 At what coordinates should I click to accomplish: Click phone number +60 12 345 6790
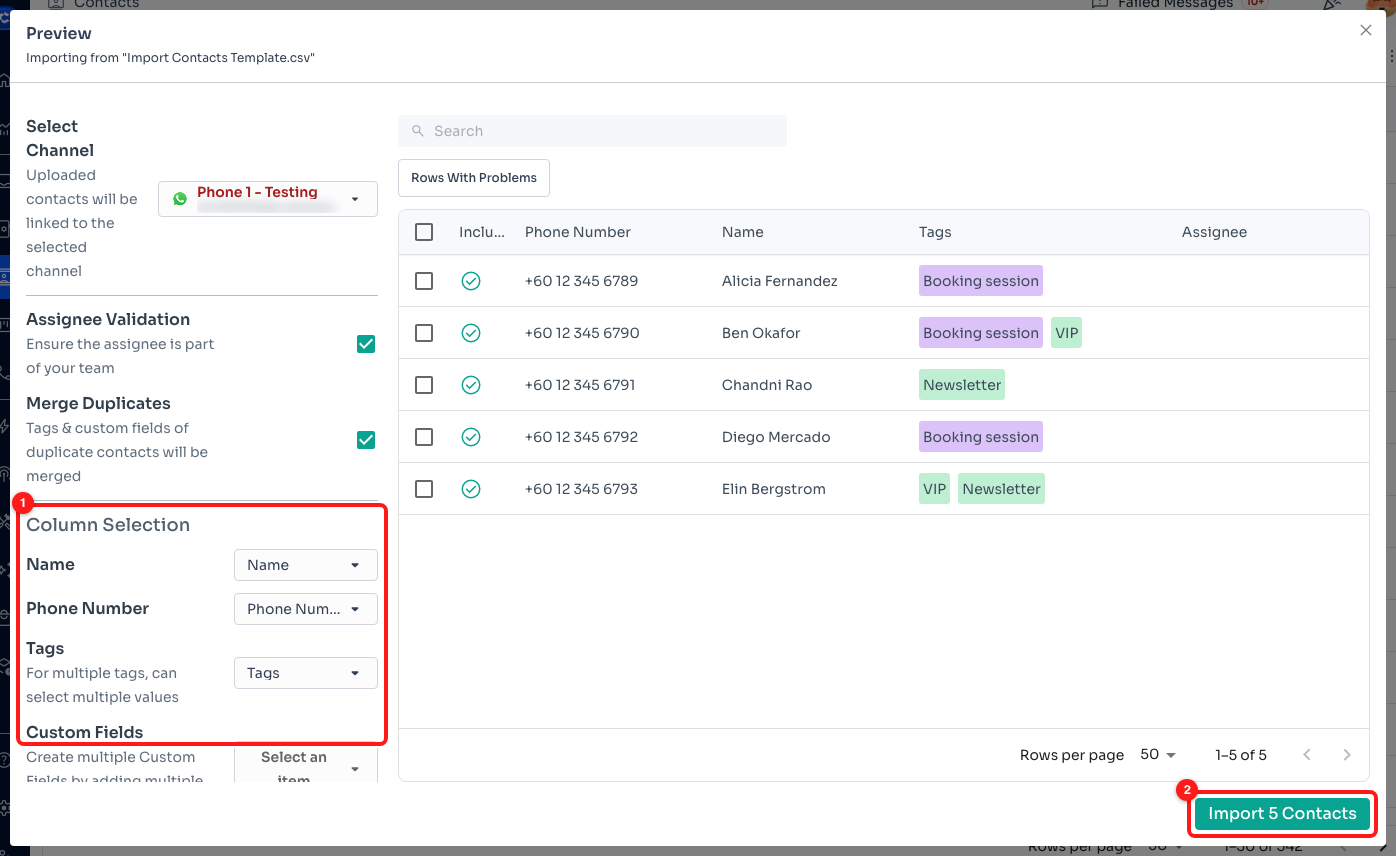click(582, 333)
